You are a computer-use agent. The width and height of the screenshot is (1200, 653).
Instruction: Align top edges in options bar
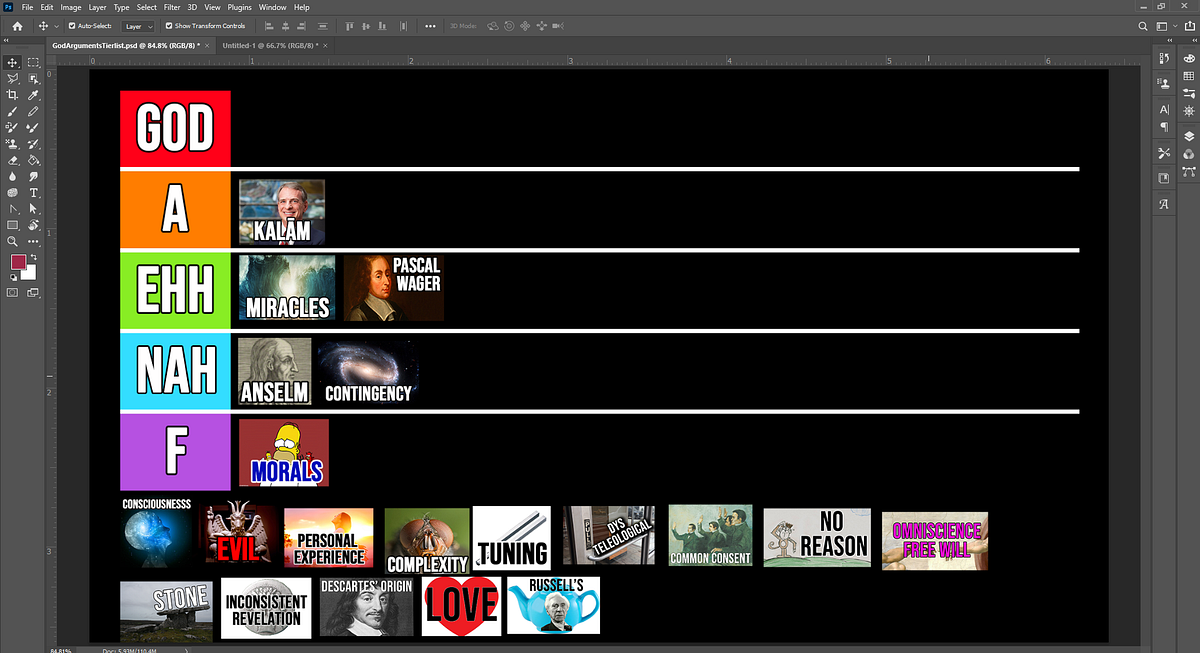coord(349,26)
